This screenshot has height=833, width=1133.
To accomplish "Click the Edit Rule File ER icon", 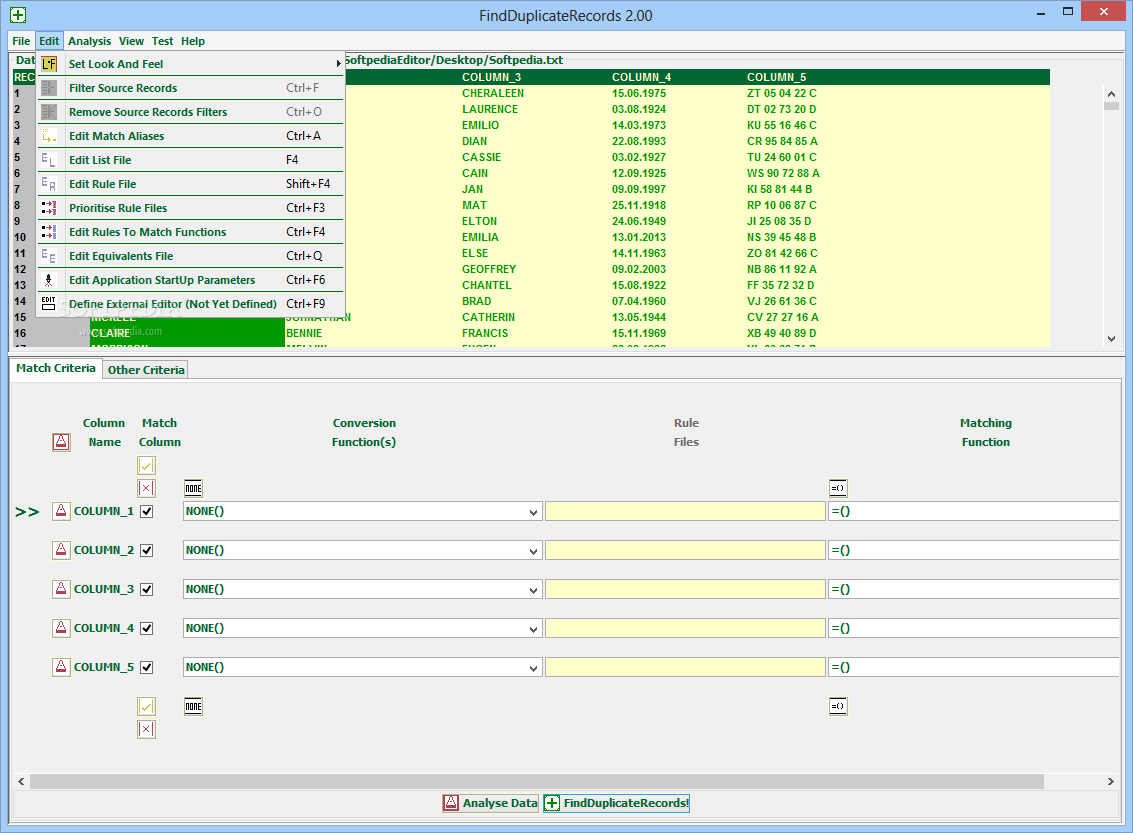I will (49, 184).
